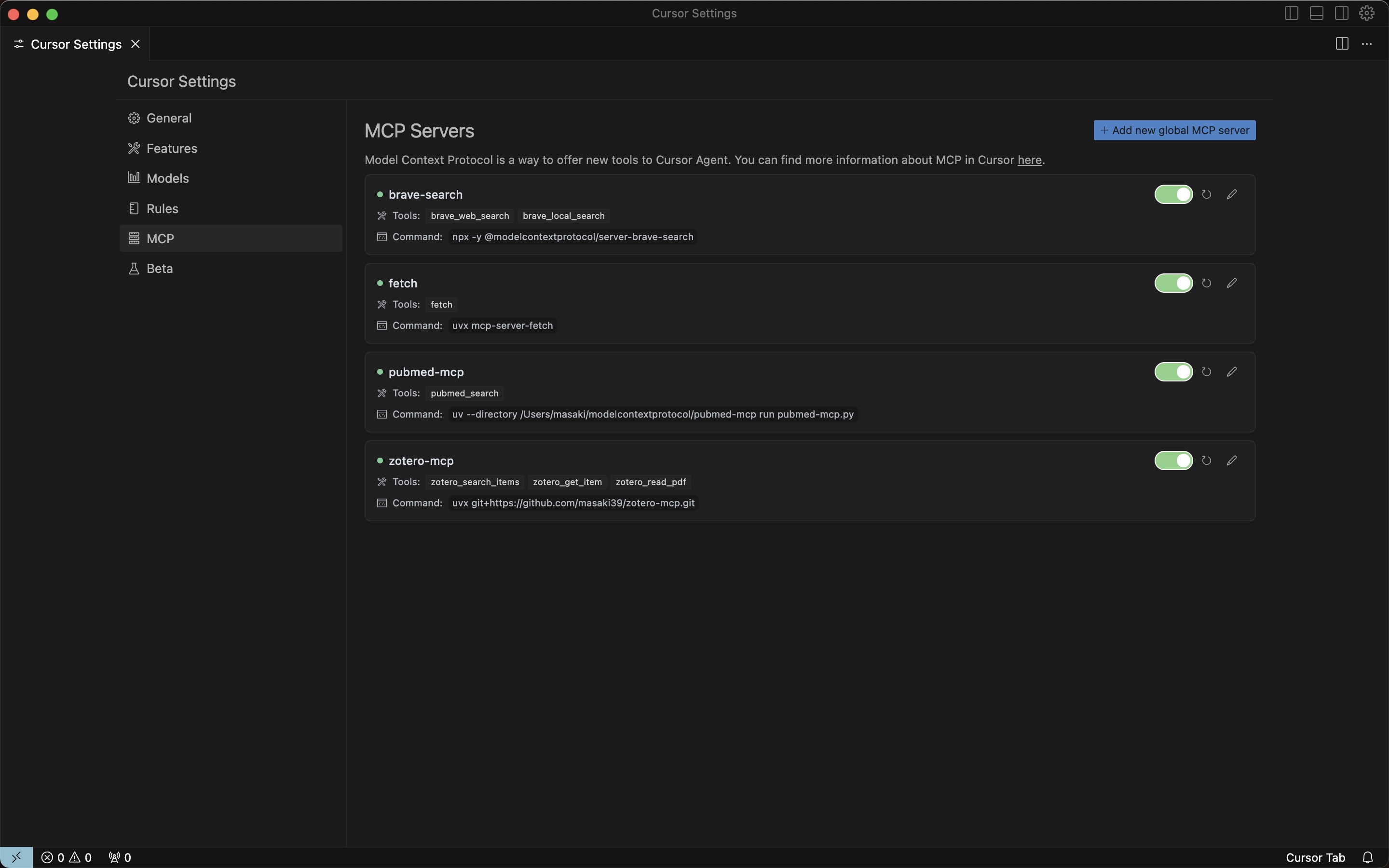This screenshot has height=868, width=1389.
Task: Switch to the Features settings section
Action: point(171,149)
